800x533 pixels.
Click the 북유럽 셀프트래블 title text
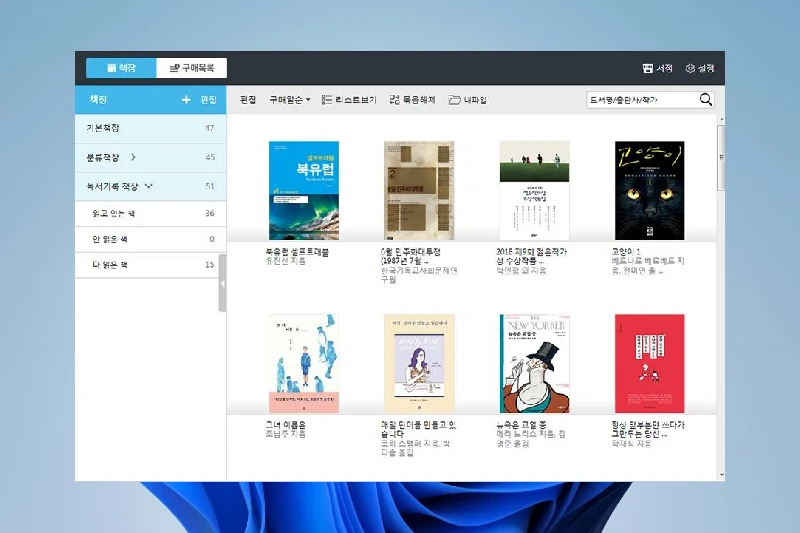tap(297, 251)
